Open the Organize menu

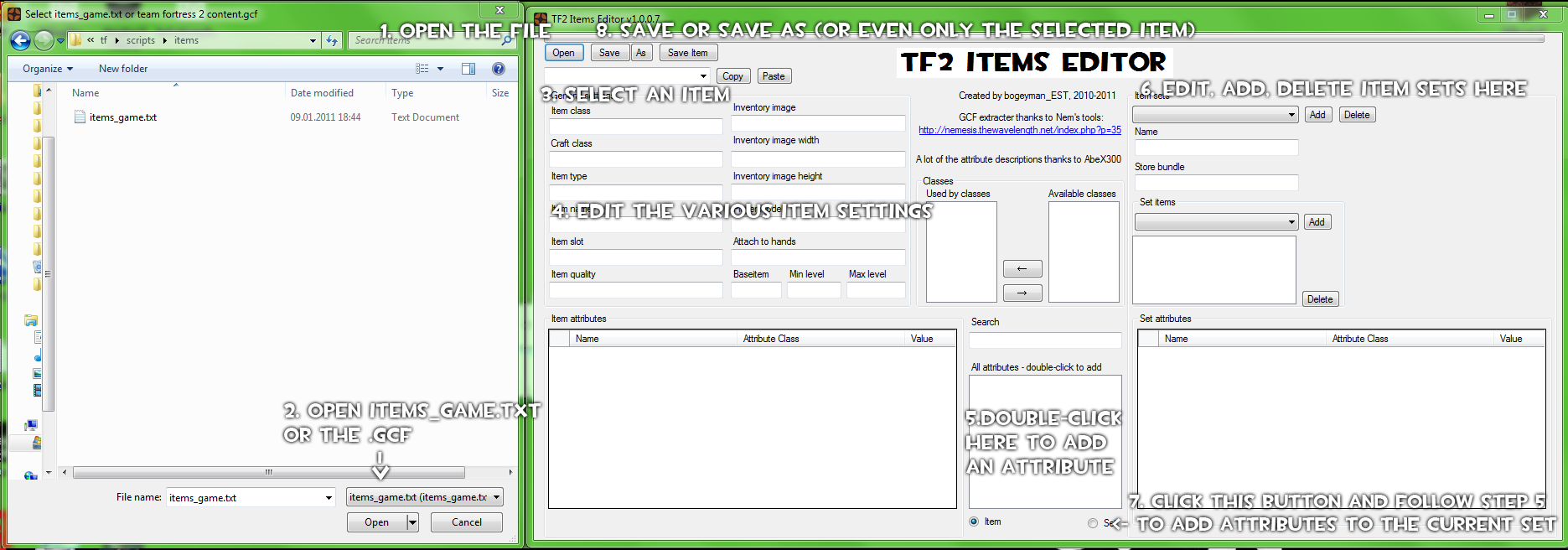[x=47, y=69]
